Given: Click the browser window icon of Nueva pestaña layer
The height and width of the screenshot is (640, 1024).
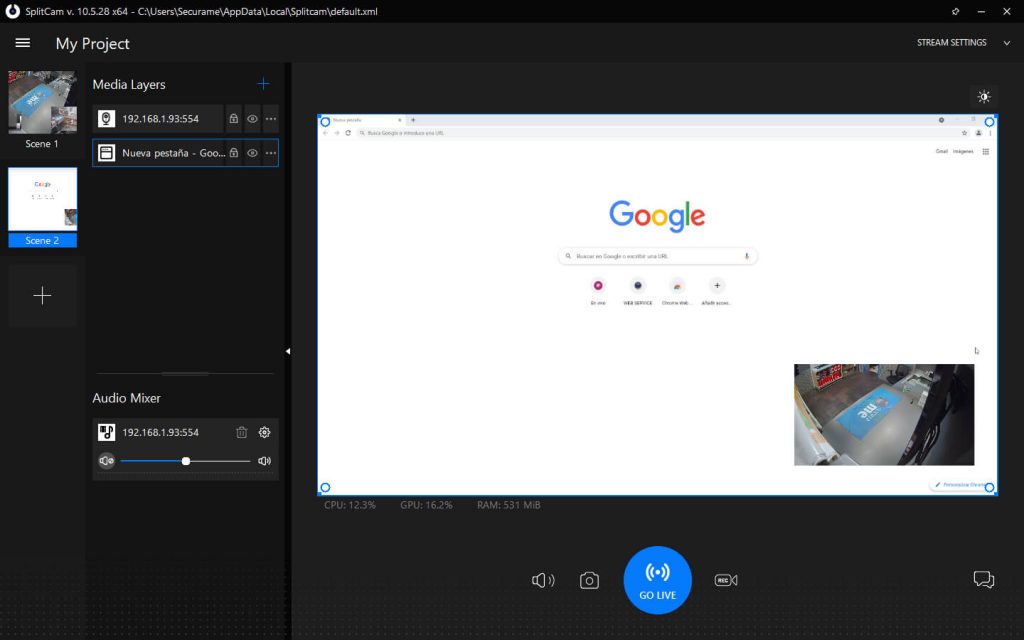Looking at the screenshot, I should [x=106, y=153].
